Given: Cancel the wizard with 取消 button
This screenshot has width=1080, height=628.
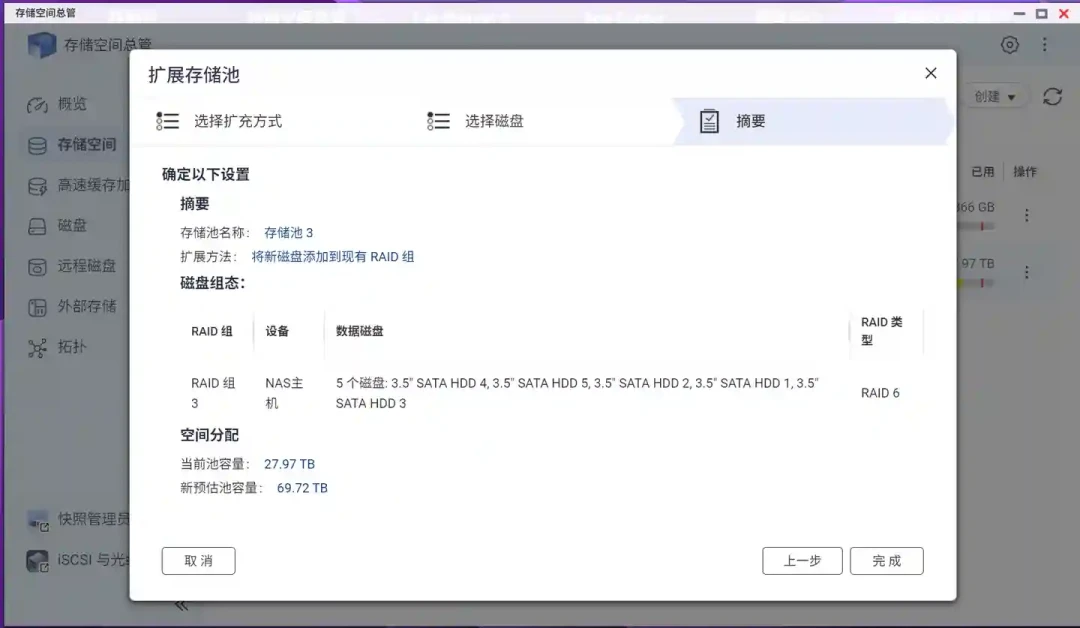Looking at the screenshot, I should [x=198, y=561].
